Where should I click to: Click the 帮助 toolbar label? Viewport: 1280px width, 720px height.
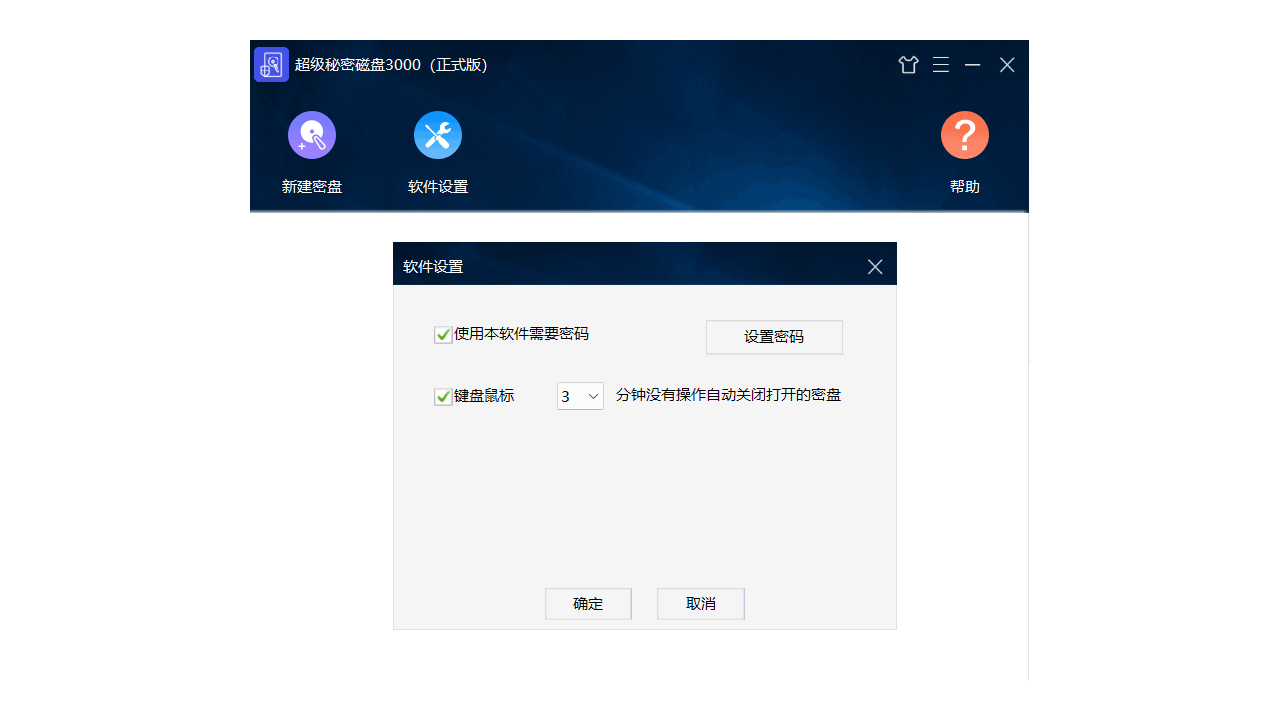[x=964, y=186]
